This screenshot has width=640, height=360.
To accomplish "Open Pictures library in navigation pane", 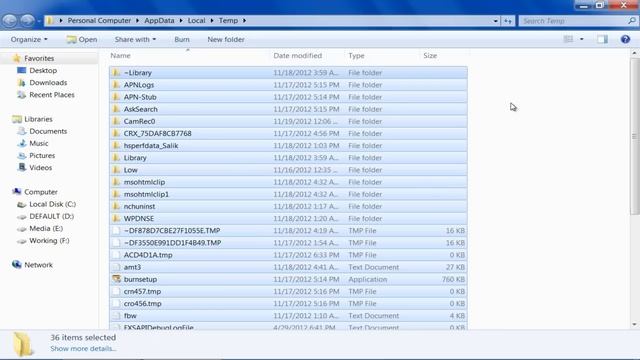I will [42, 156].
